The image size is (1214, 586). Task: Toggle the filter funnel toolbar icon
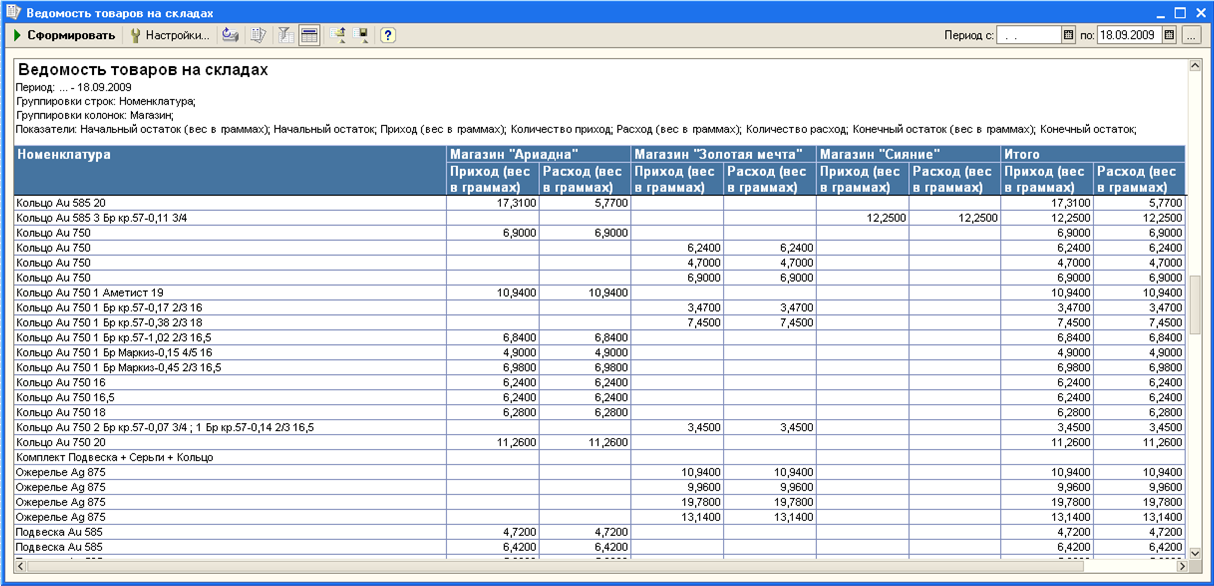(x=285, y=35)
